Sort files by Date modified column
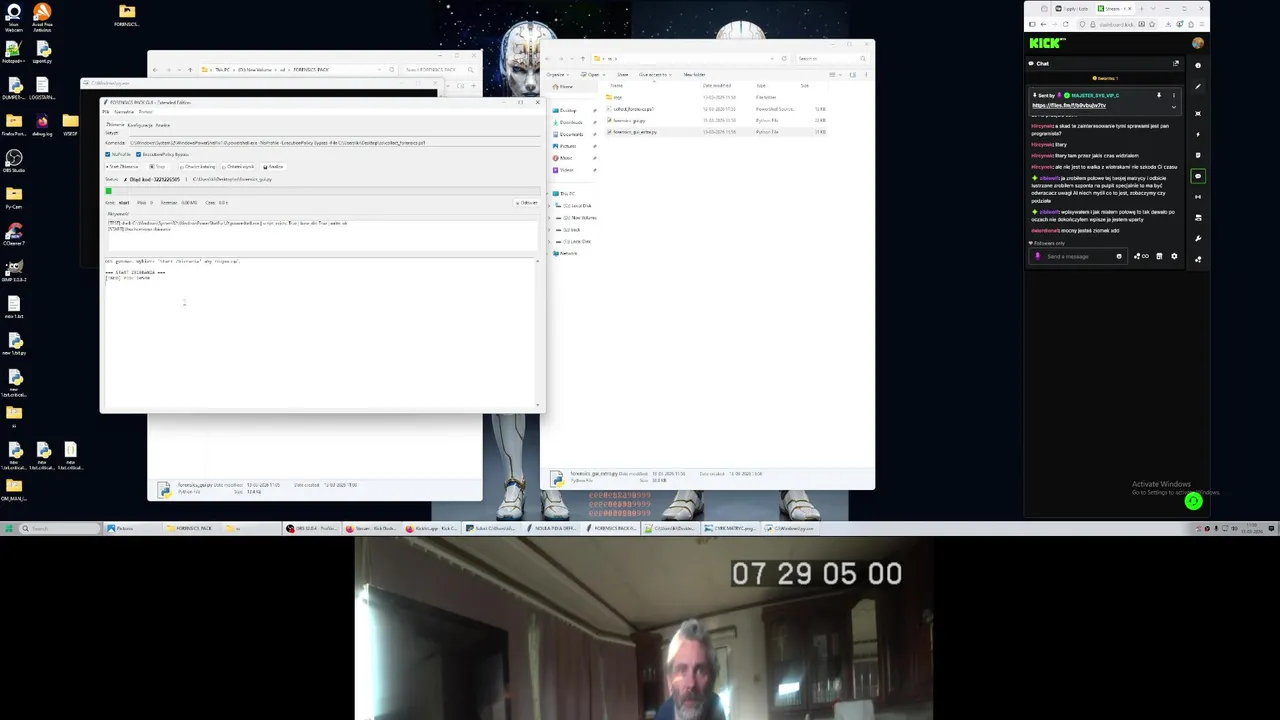Screen dimensions: 1280x720 coord(717,86)
